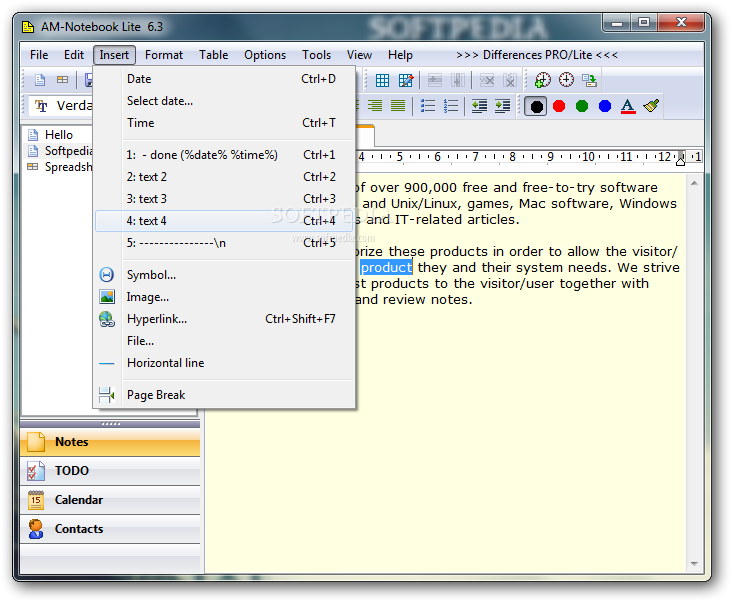
Task: Open the Format menu
Action: tap(164, 55)
